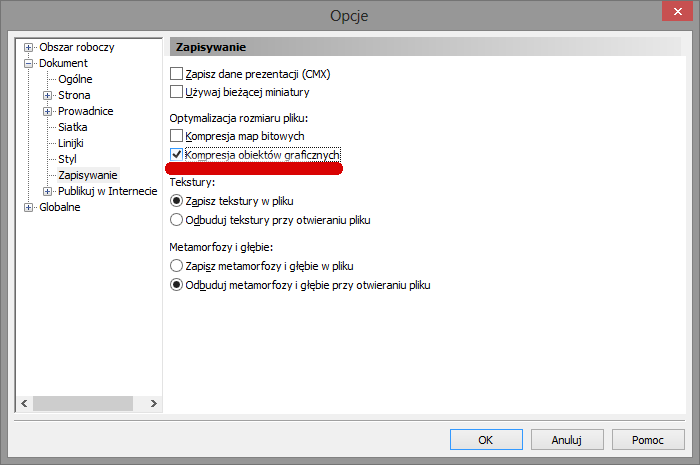Enable Zapisz dane prezentacji (CMX) checkbox
The width and height of the screenshot is (700, 465).
[x=177, y=74]
